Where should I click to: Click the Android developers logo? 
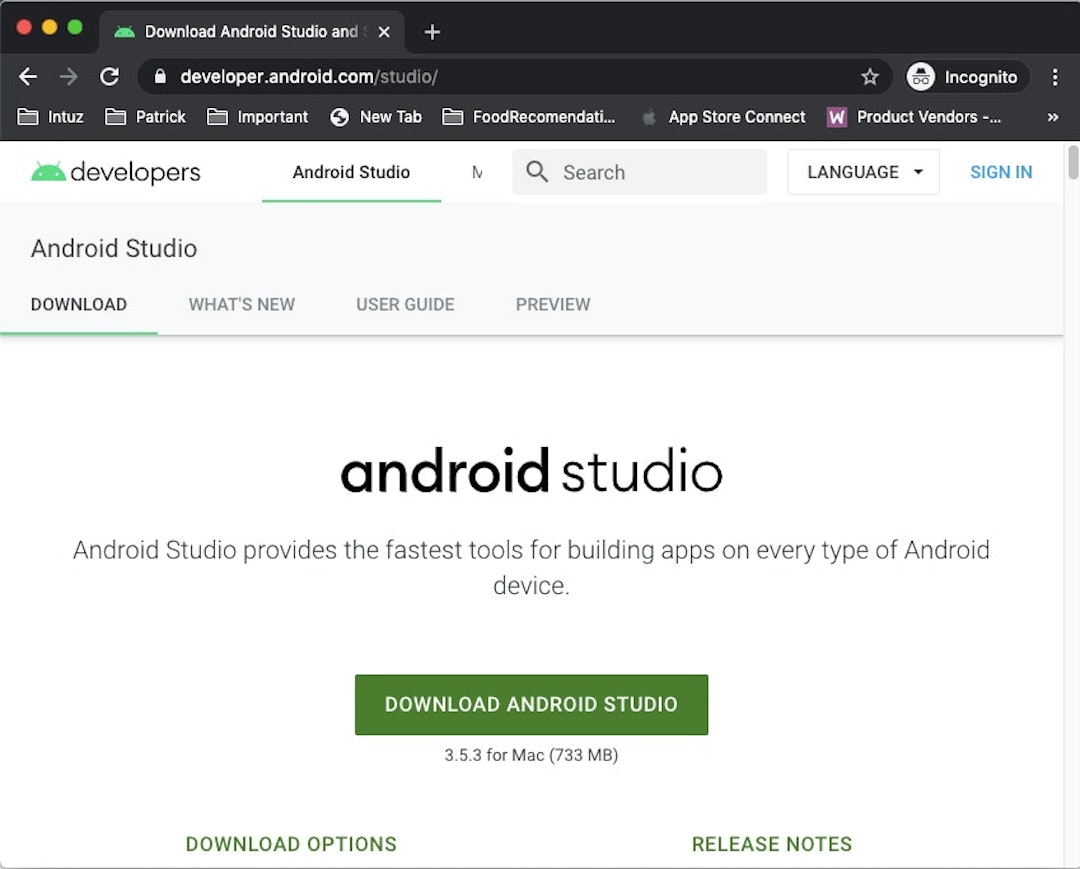point(115,171)
